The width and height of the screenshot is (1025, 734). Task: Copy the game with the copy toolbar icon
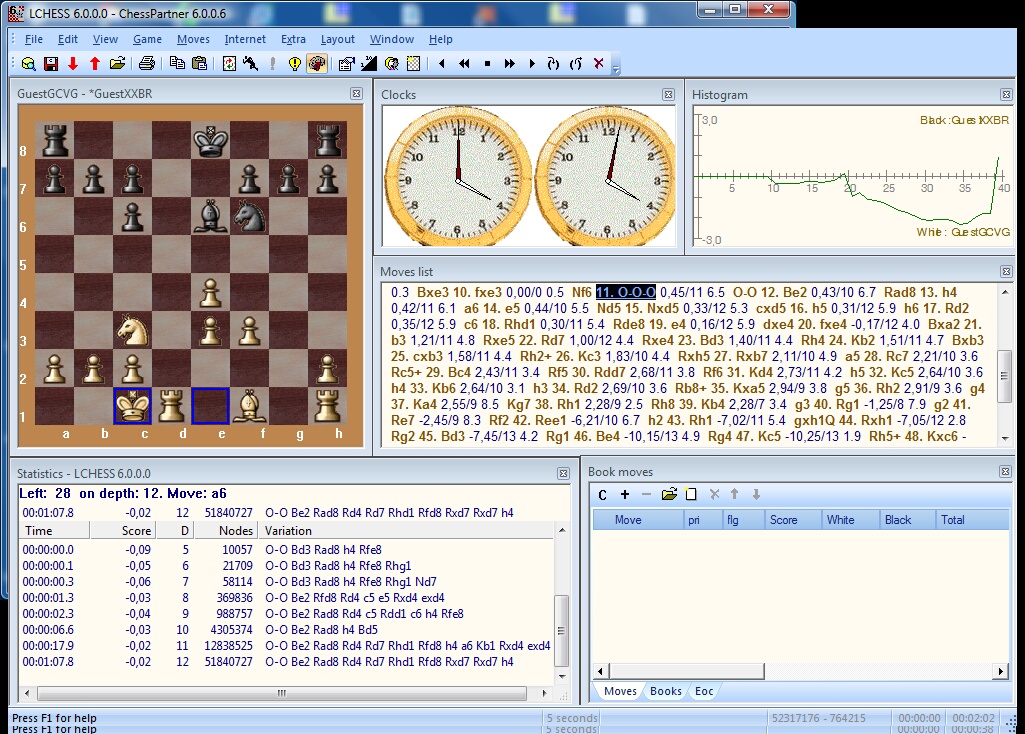pos(177,64)
